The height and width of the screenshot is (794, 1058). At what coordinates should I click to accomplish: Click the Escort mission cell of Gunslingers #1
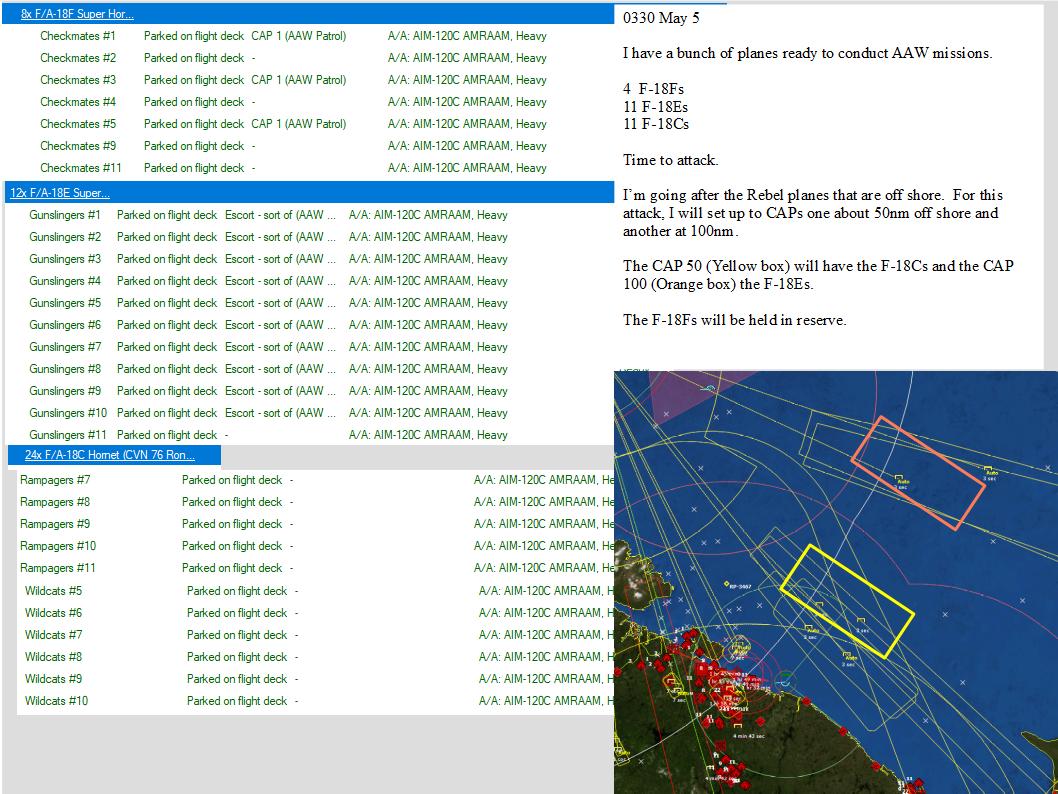280,215
